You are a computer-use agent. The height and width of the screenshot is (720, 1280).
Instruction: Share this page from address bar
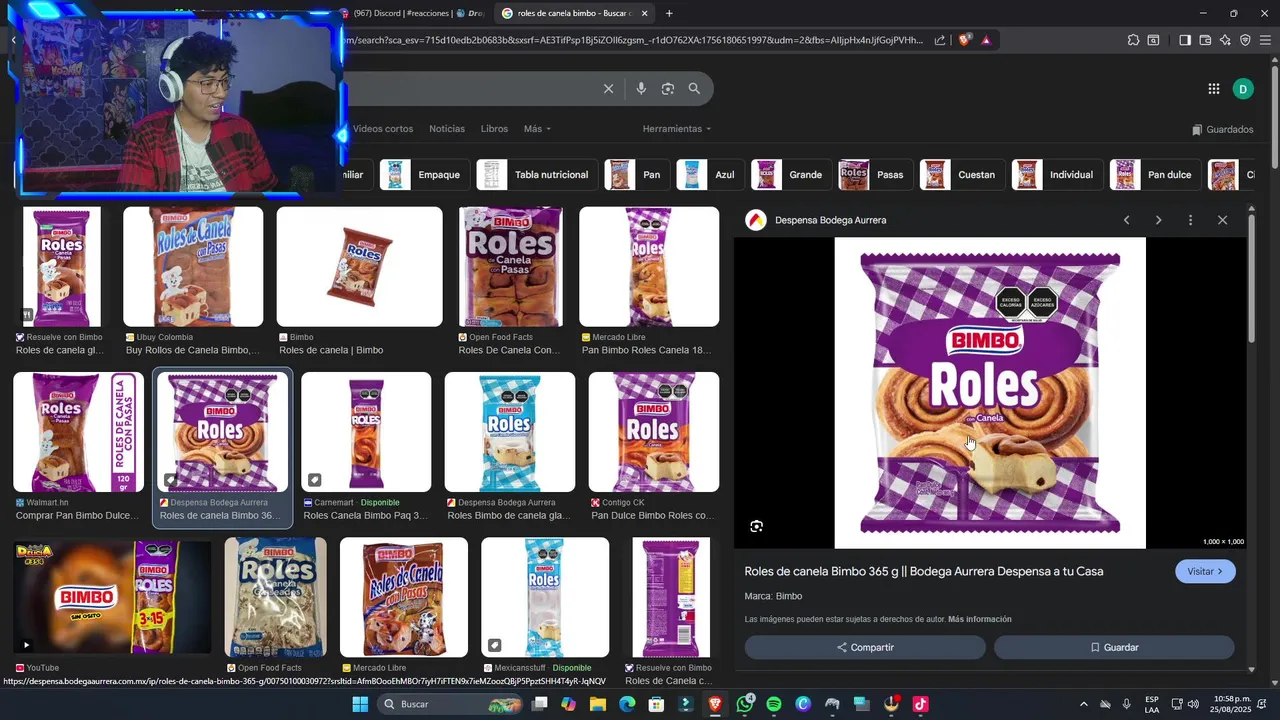pos(940,40)
